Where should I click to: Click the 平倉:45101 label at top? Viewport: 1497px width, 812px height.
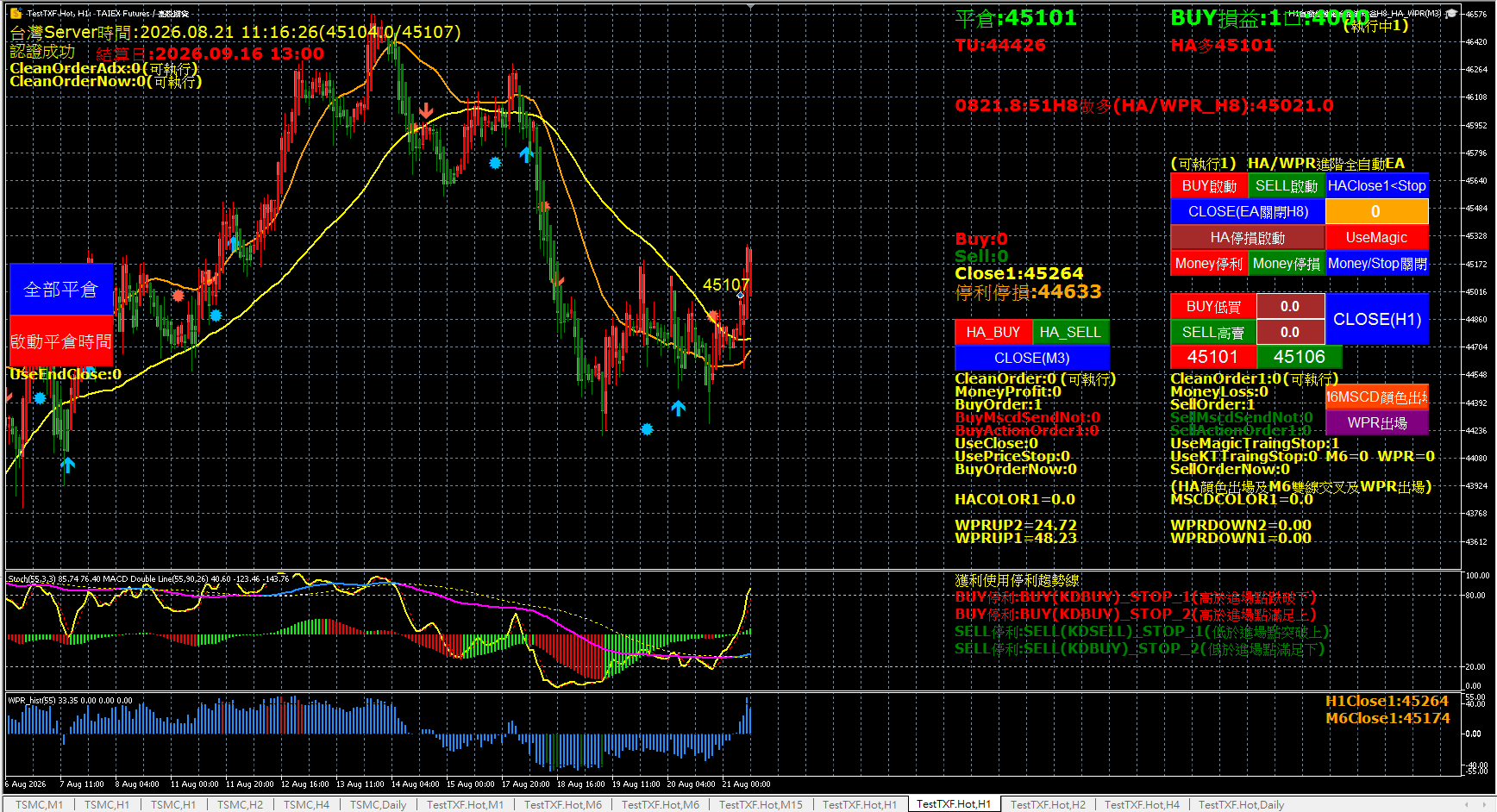[x=1016, y=18]
